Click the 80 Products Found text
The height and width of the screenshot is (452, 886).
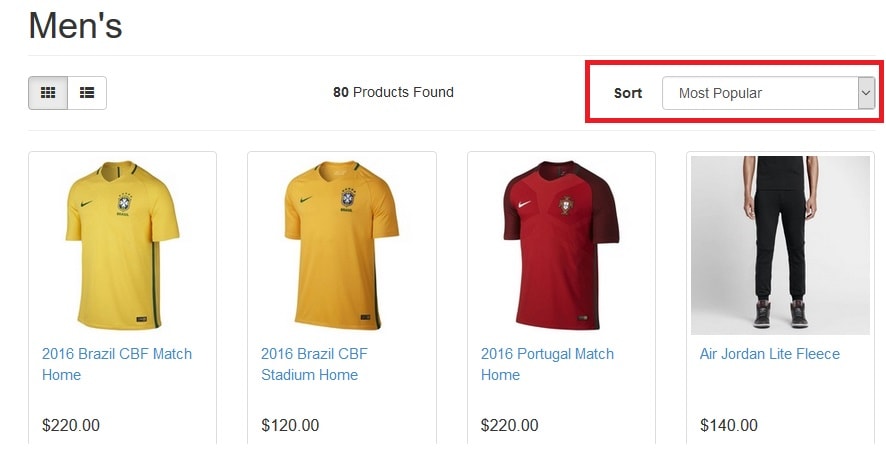pos(393,92)
